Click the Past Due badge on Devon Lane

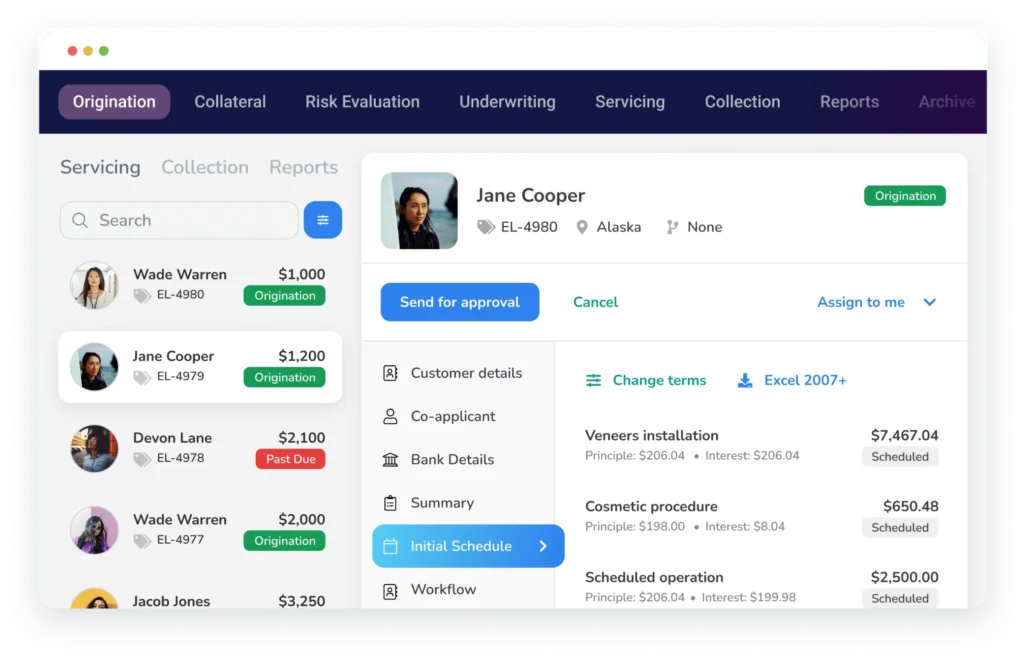(x=291, y=459)
